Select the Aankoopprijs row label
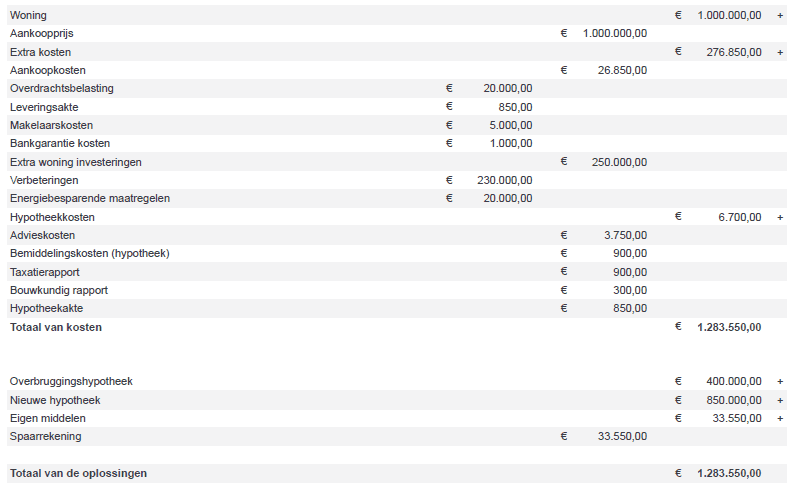Screen dimensions: 794x492 42,33
